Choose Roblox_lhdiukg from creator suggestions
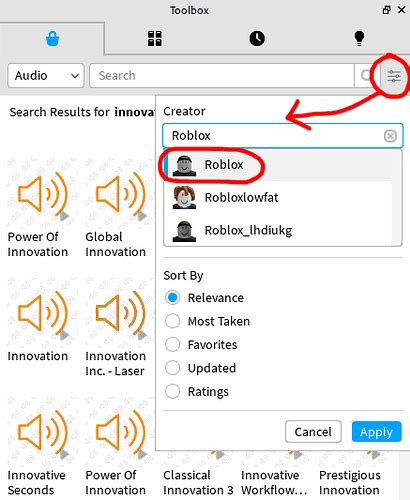Image resolution: width=410 pixels, height=500 pixels. click(x=278, y=230)
